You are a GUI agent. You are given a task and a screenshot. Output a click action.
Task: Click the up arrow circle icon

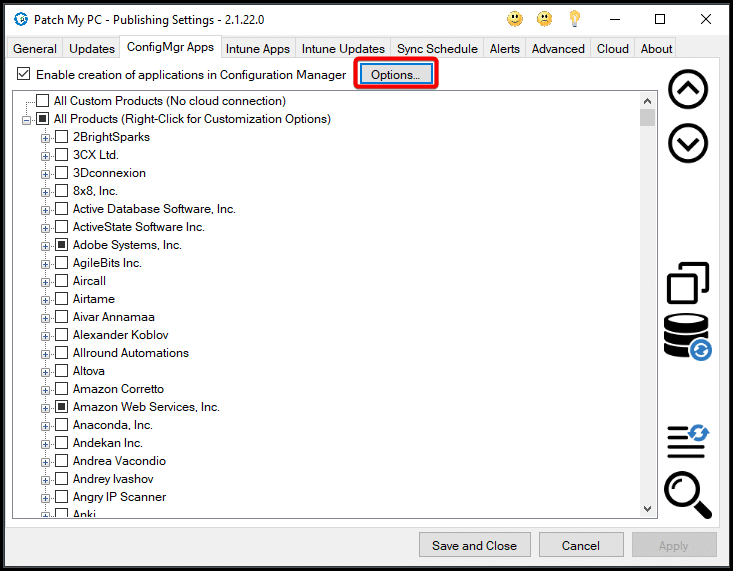point(687,91)
